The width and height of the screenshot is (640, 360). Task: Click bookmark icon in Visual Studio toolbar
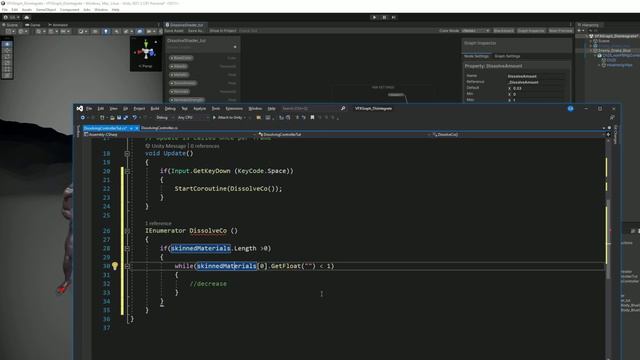(312, 118)
